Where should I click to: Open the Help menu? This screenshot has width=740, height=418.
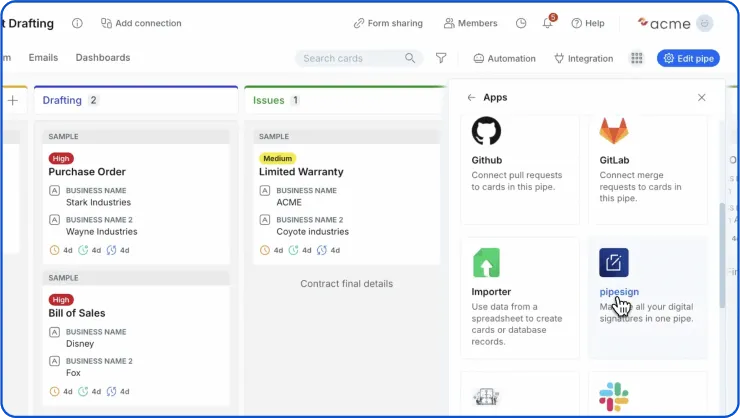click(588, 23)
